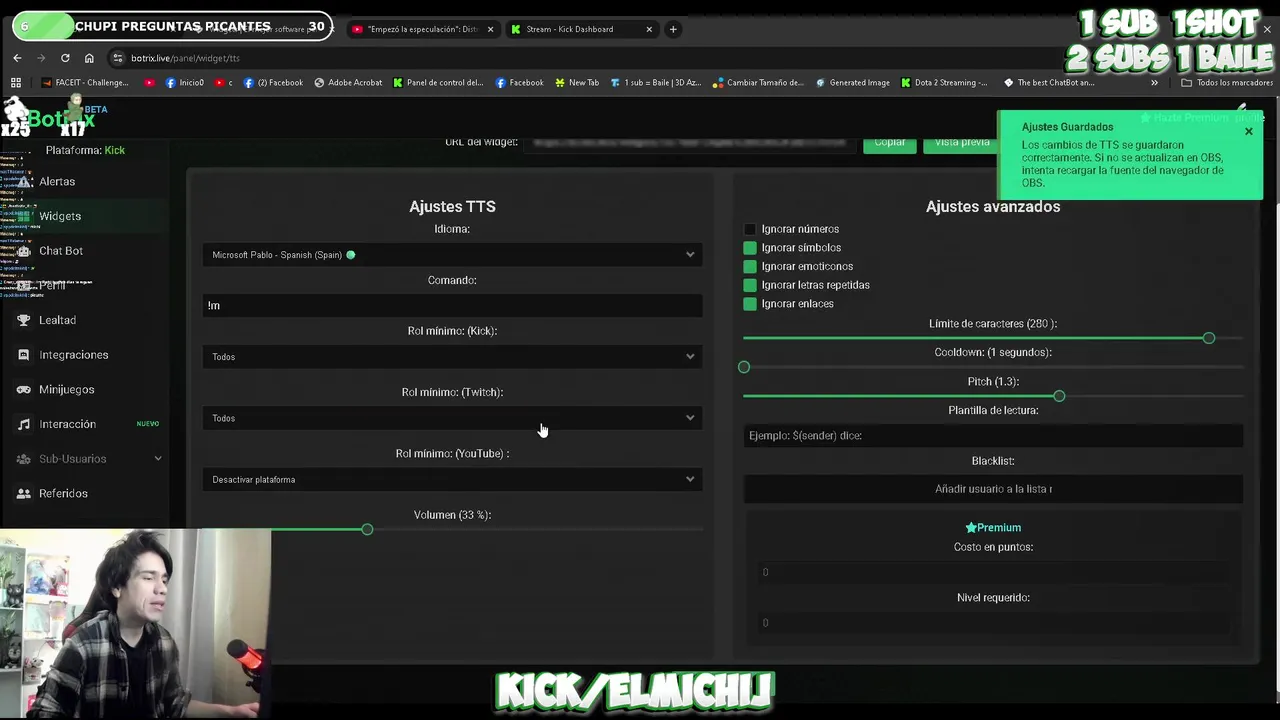Open the Rol mínimo (Kick) dropdown

click(x=452, y=357)
